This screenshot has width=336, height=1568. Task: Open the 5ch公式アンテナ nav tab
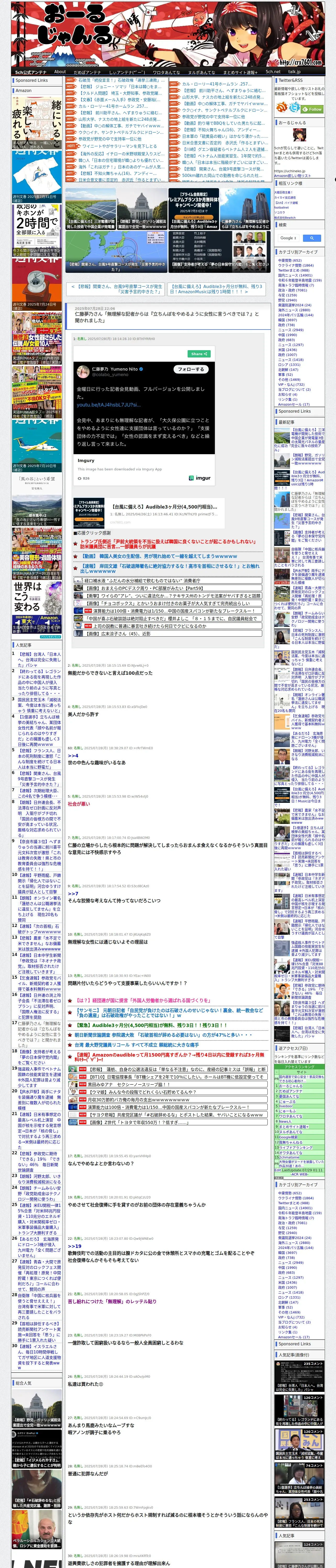pyautogui.click(x=31, y=72)
